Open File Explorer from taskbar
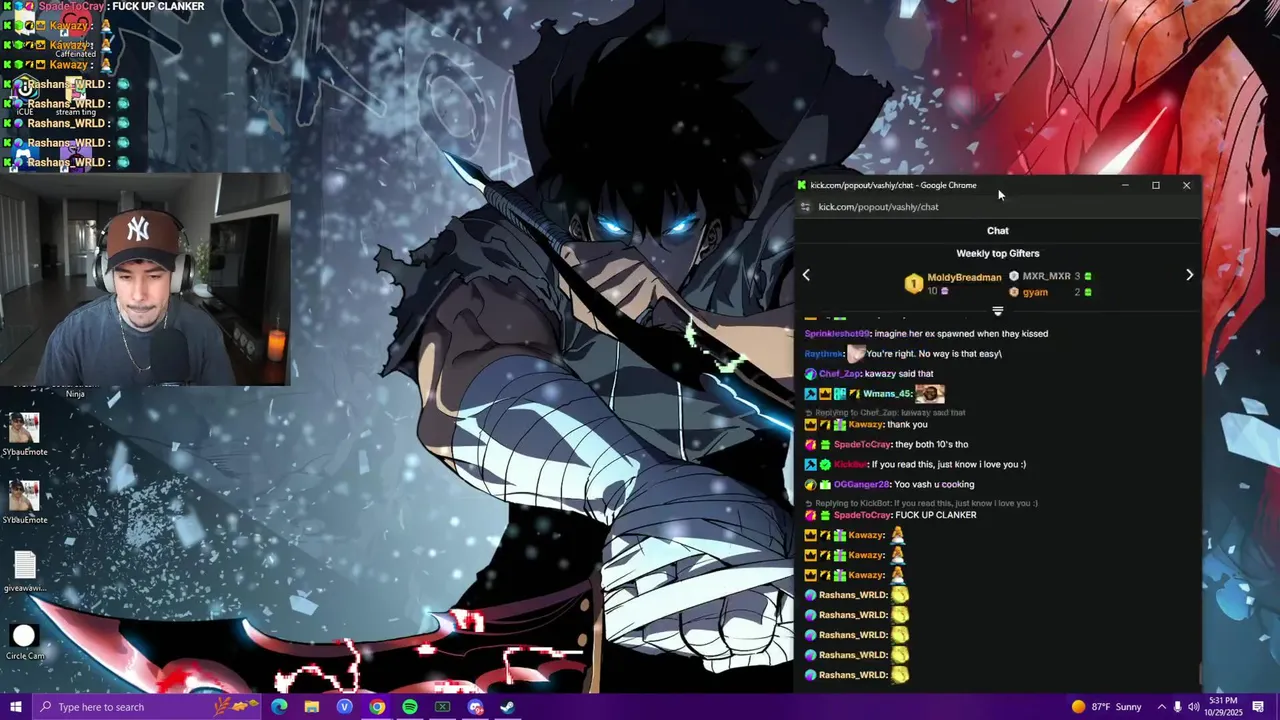The width and height of the screenshot is (1280, 720). (x=312, y=707)
